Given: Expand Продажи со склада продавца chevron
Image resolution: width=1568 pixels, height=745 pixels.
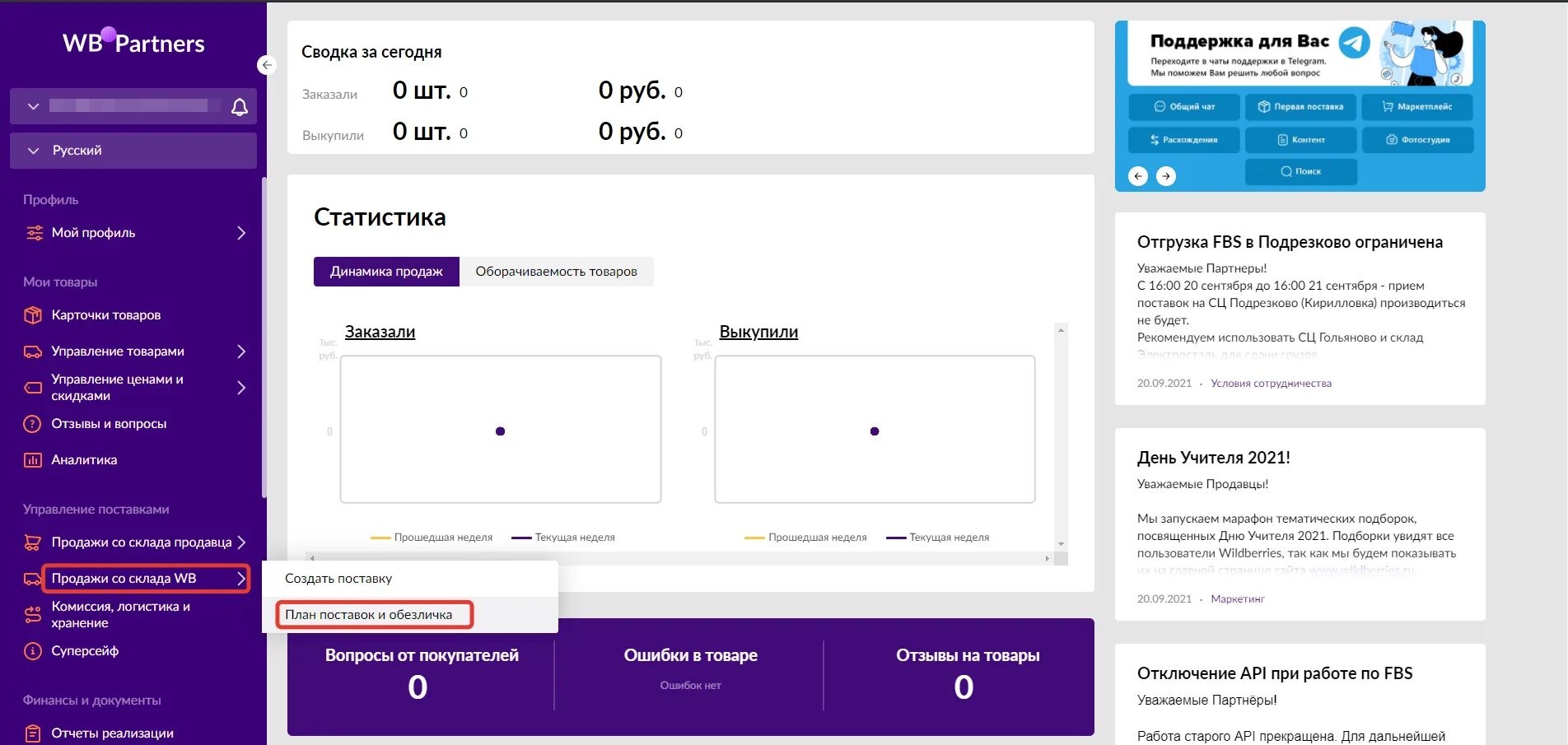Looking at the screenshot, I should pos(241,542).
